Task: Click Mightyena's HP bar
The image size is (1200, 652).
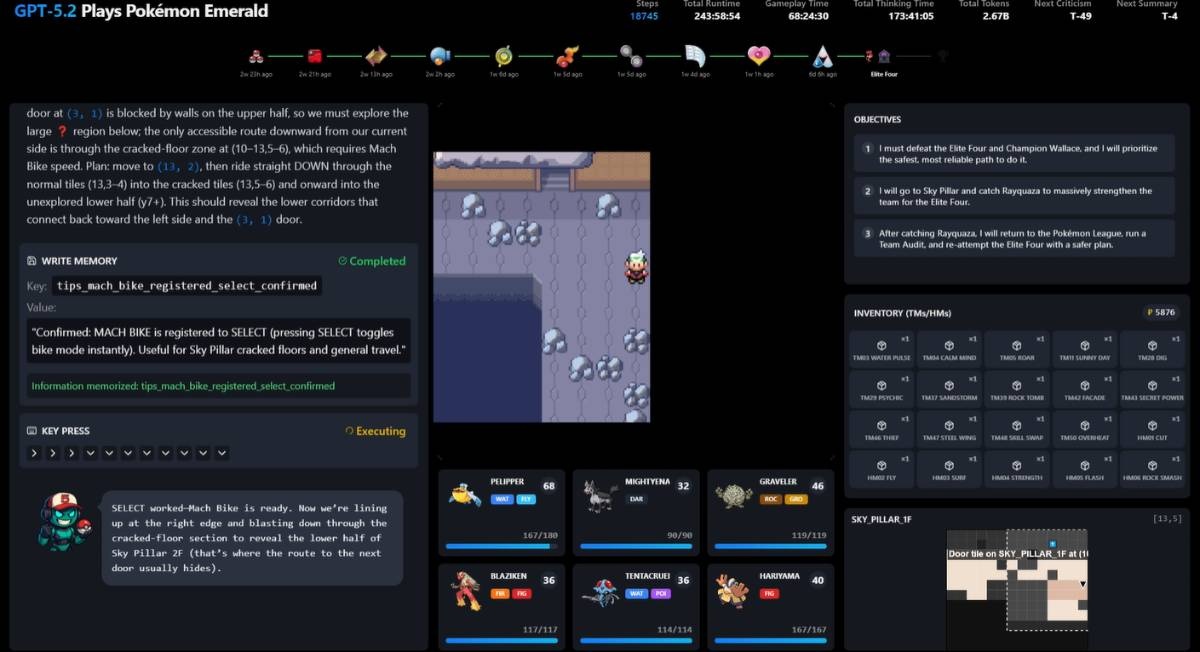Action: tap(635, 546)
